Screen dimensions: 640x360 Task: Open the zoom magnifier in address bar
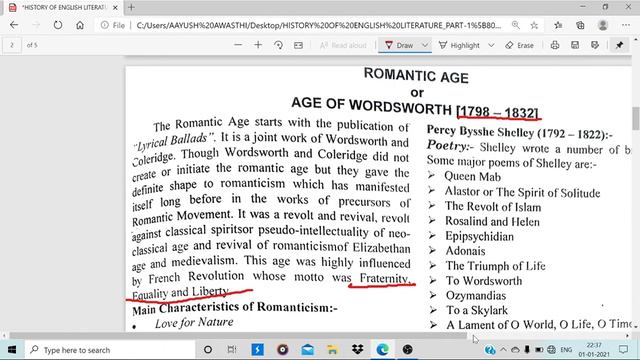[516, 25]
